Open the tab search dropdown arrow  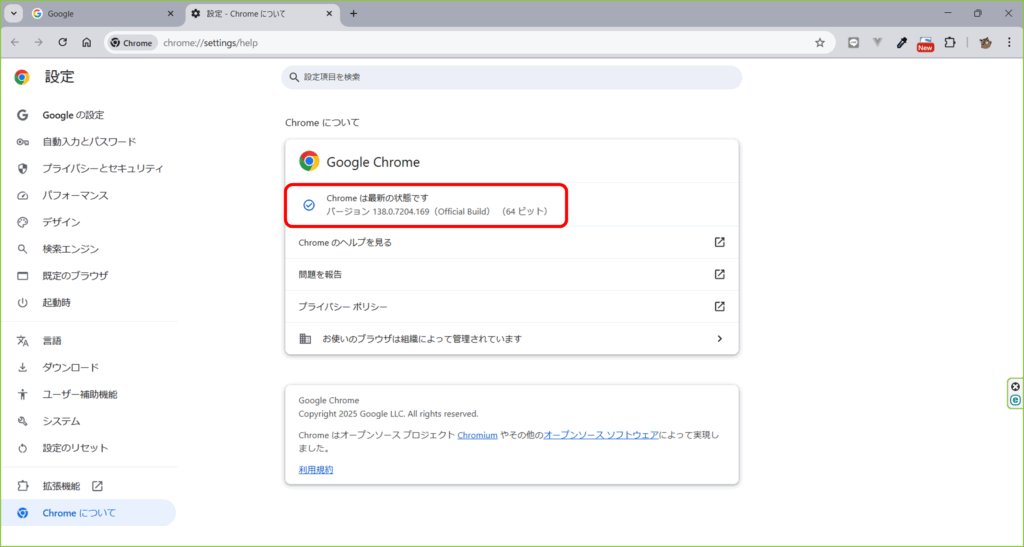pos(14,13)
